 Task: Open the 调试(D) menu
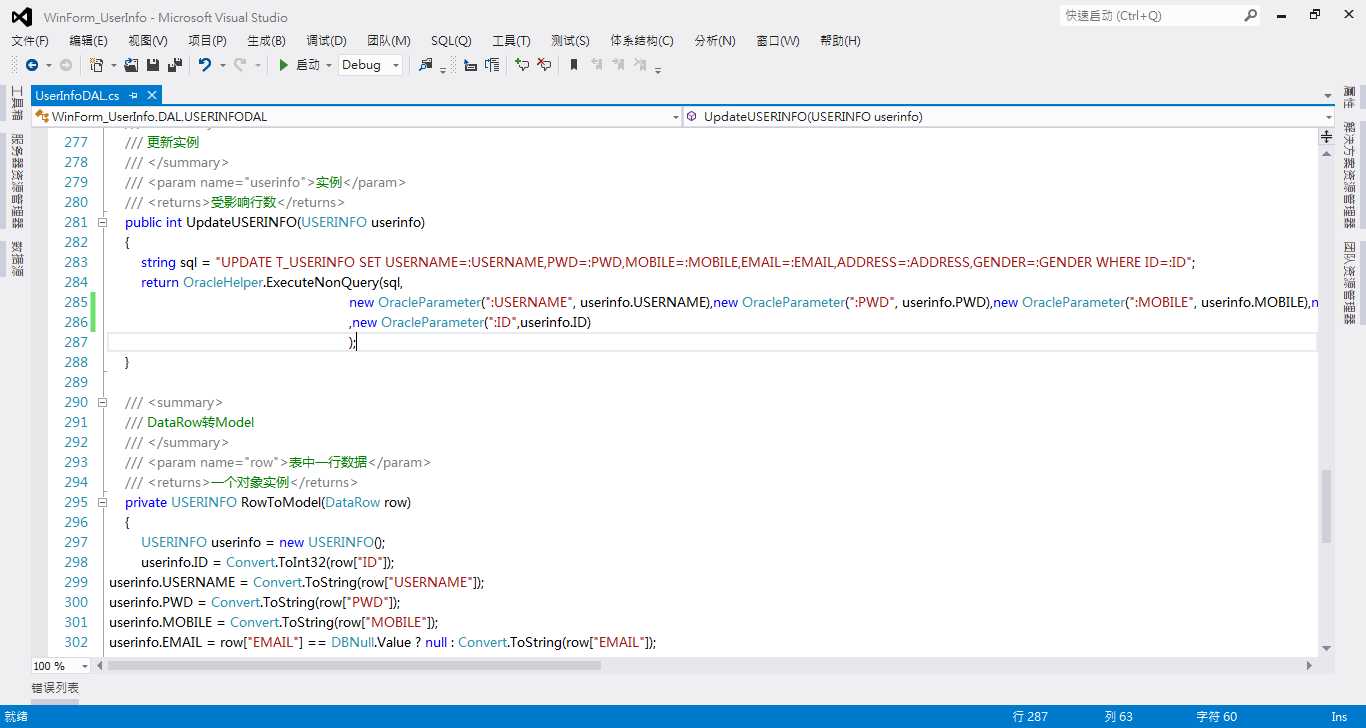(326, 40)
